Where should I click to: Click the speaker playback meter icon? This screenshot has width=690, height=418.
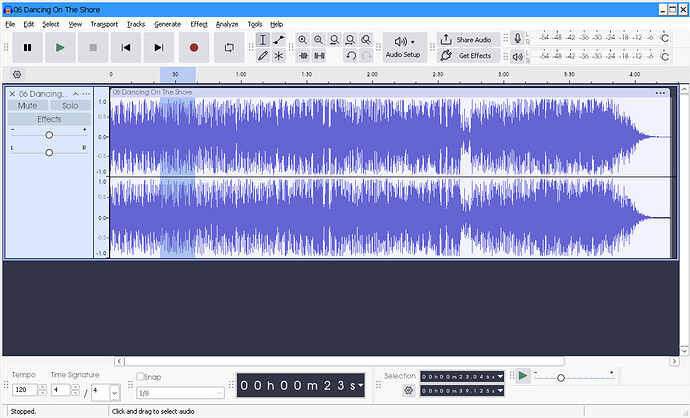coord(518,56)
